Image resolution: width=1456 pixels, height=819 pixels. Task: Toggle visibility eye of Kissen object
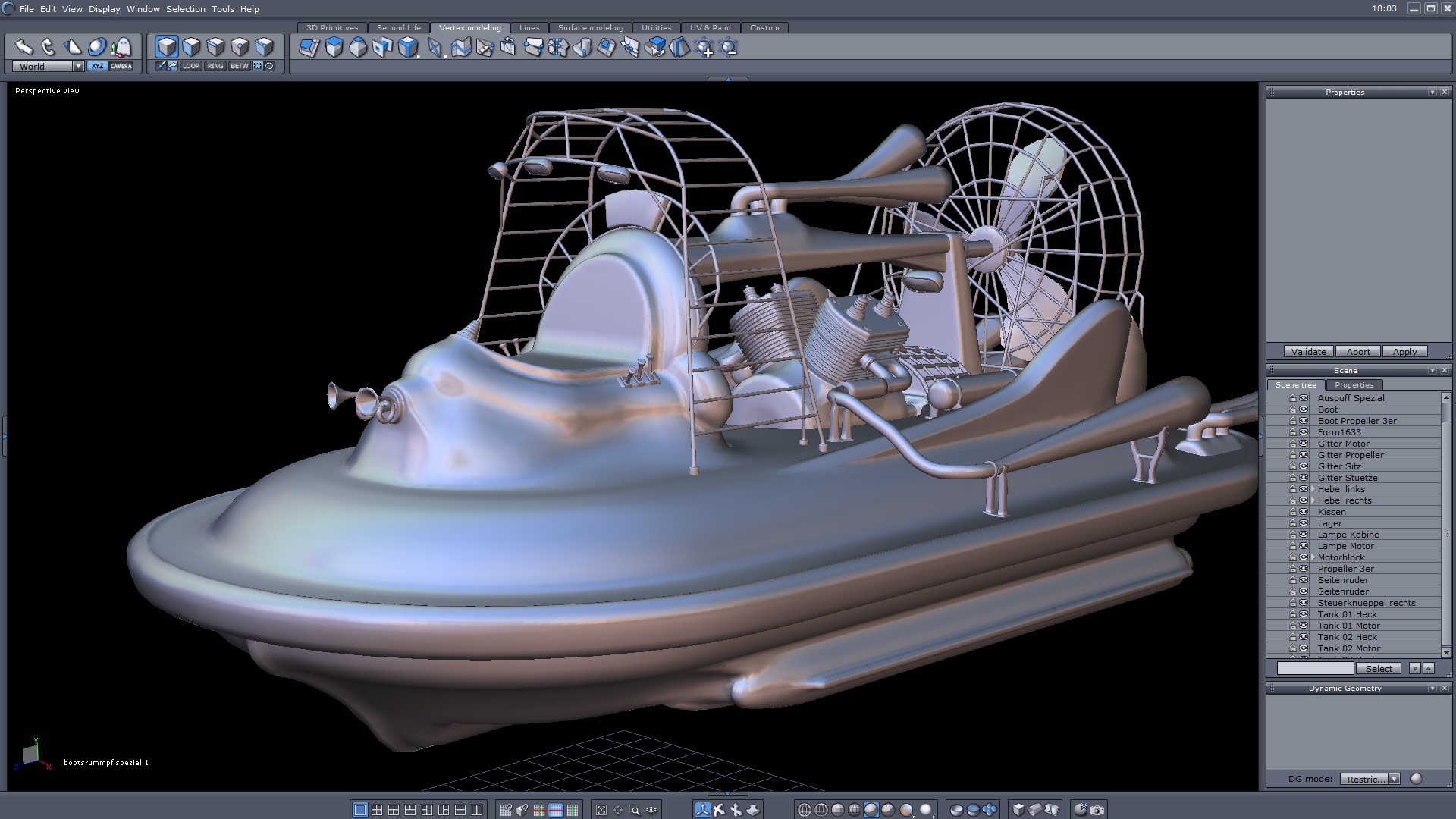tap(1304, 512)
